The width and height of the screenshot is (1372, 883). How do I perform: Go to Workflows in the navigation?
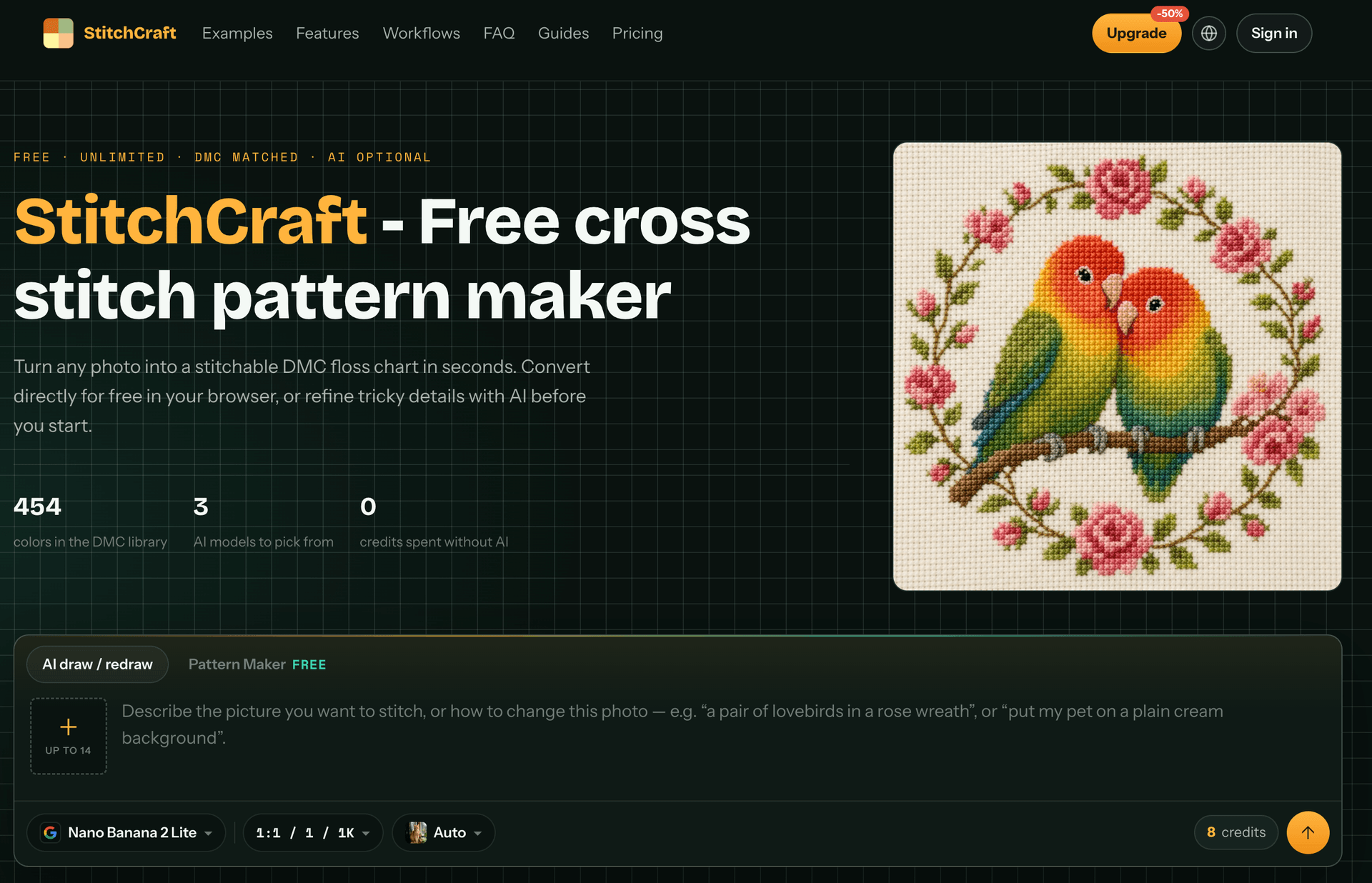(422, 34)
